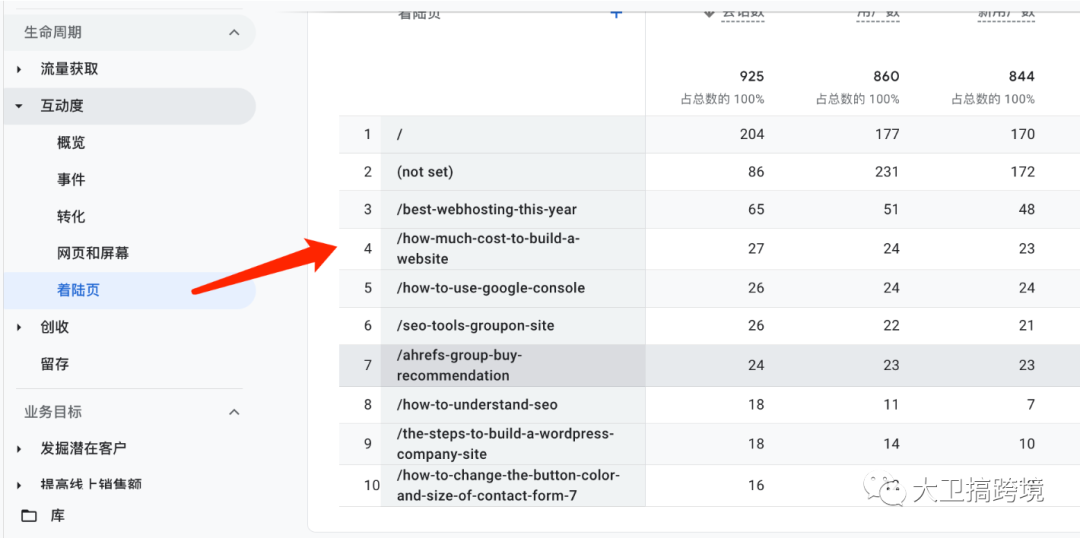Select the /seo-tools-groupon-site row
Screen dimensions: 1080x538
(x=475, y=326)
